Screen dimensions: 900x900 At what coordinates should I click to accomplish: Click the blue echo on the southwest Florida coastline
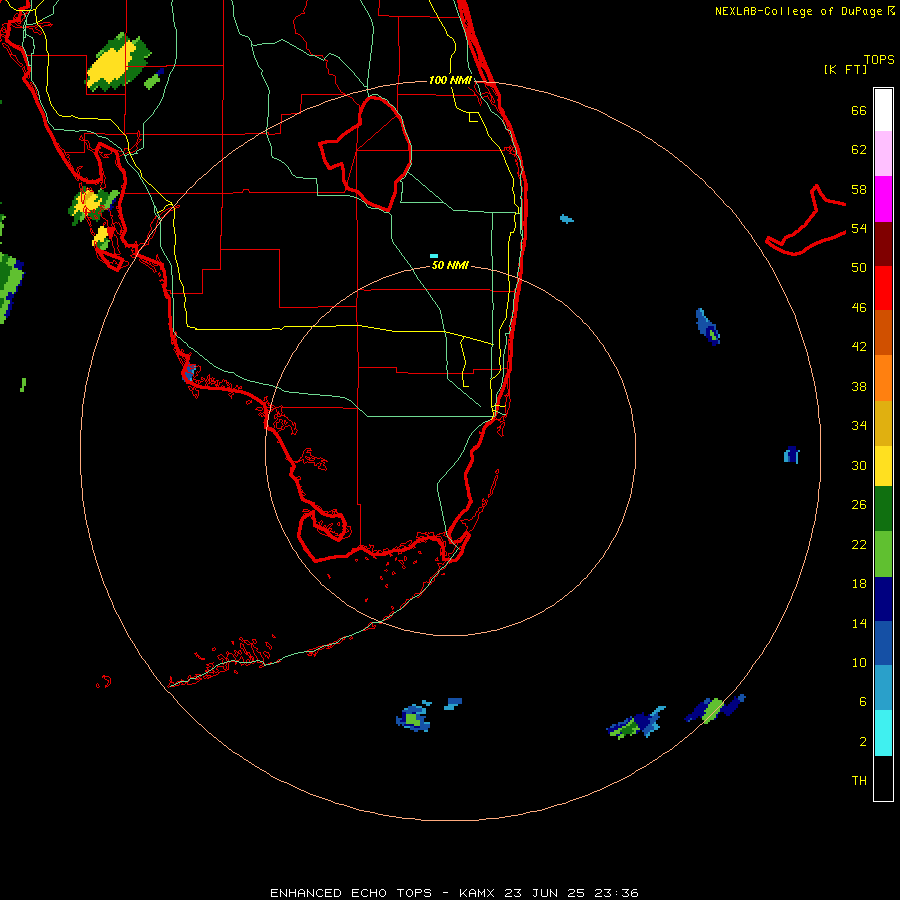pos(189,372)
